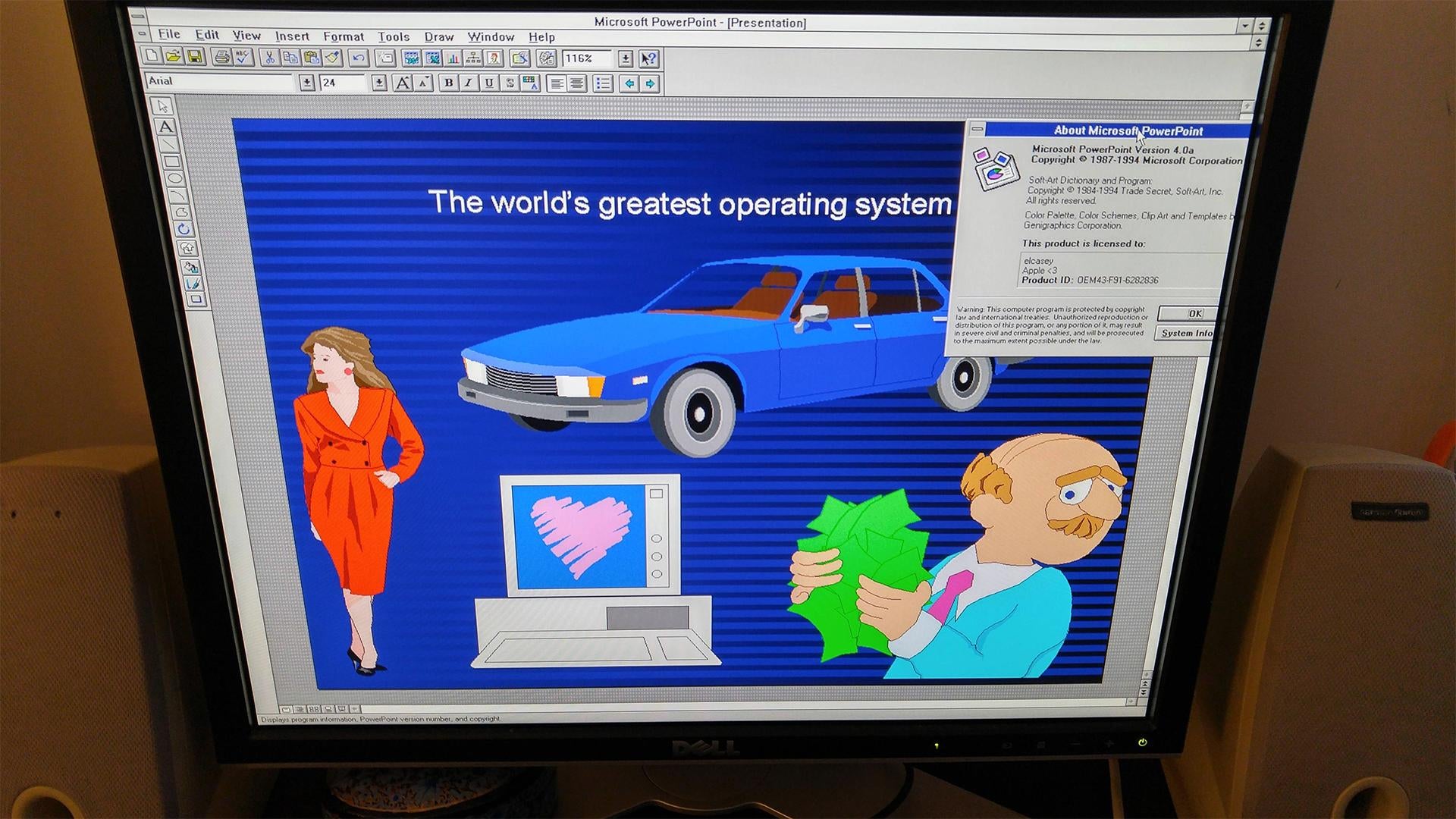Toggle Text Shadow formatting
1456x819 pixels.
coord(510,83)
